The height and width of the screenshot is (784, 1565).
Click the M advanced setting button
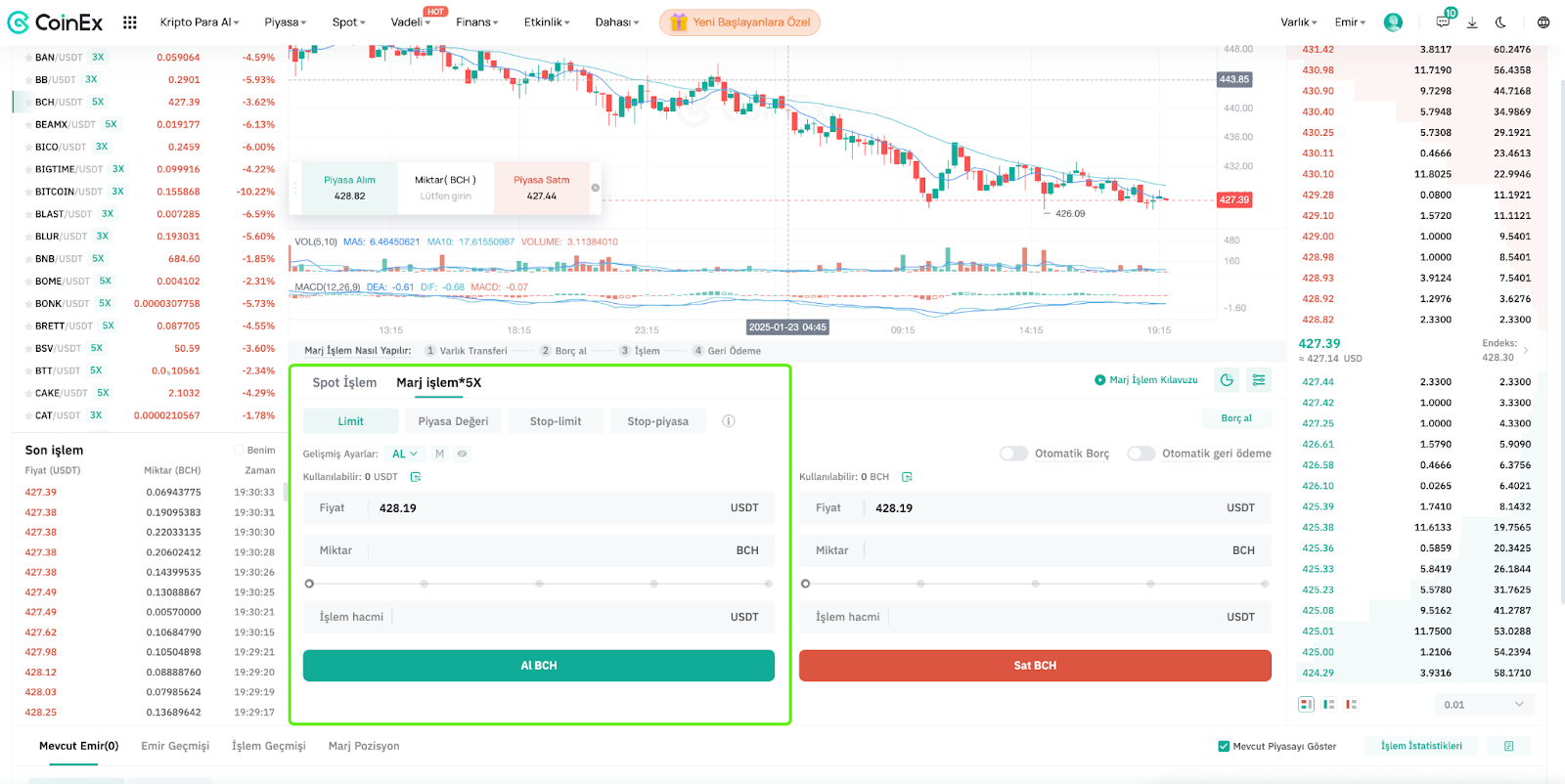point(439,454)
